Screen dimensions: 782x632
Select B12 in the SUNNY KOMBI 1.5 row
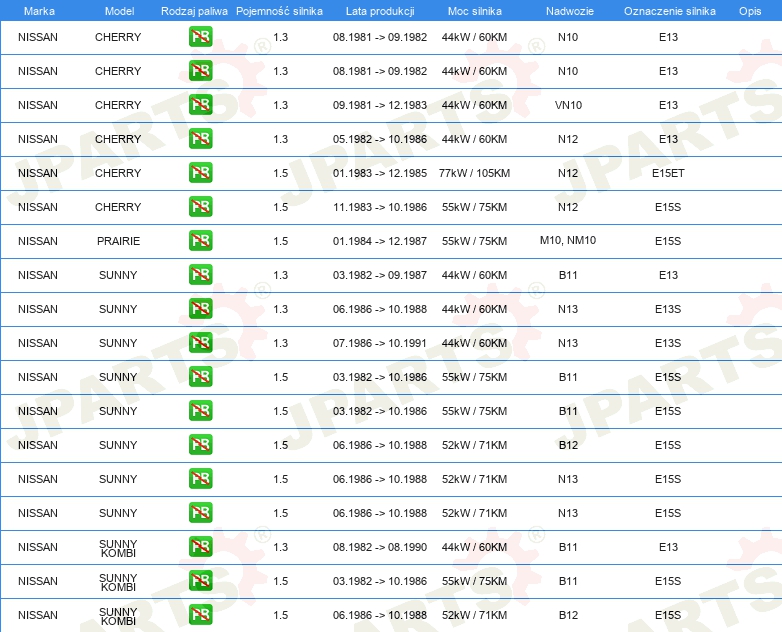tap(568, 615)
